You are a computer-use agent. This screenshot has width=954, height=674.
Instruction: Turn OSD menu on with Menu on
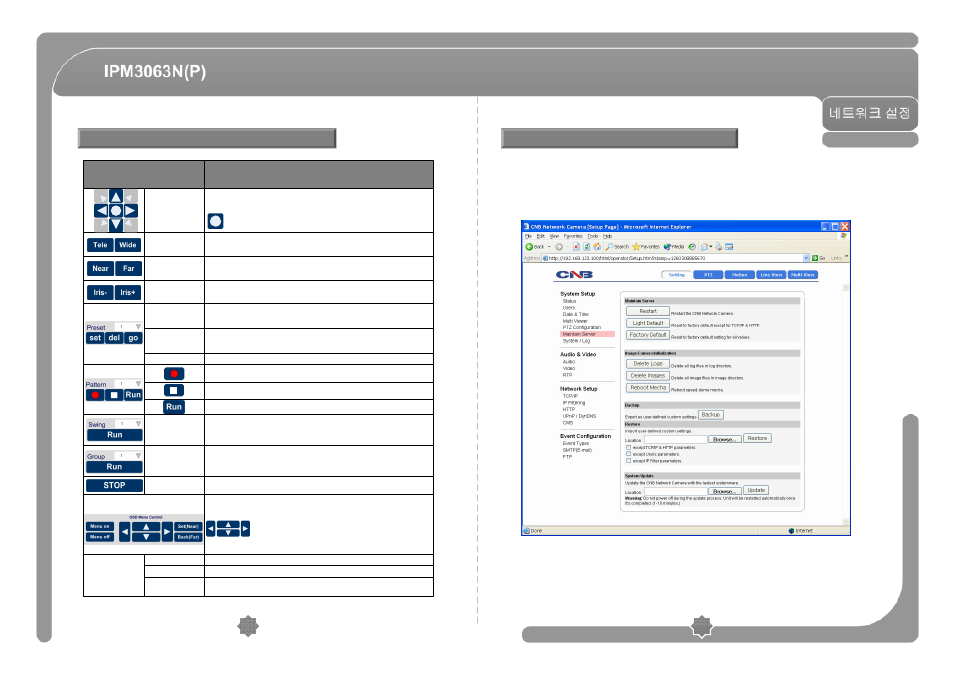pyautogui.click(x=100, y=526)
